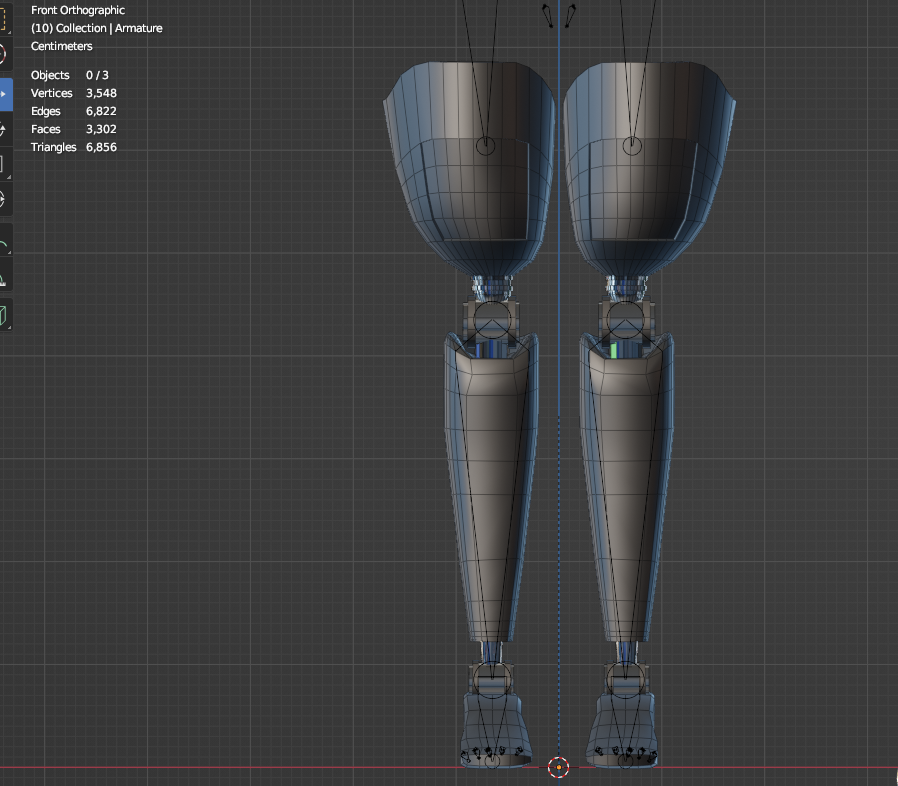
Task: Click the left knee bone joint circle
Action: tap(493, 320)
